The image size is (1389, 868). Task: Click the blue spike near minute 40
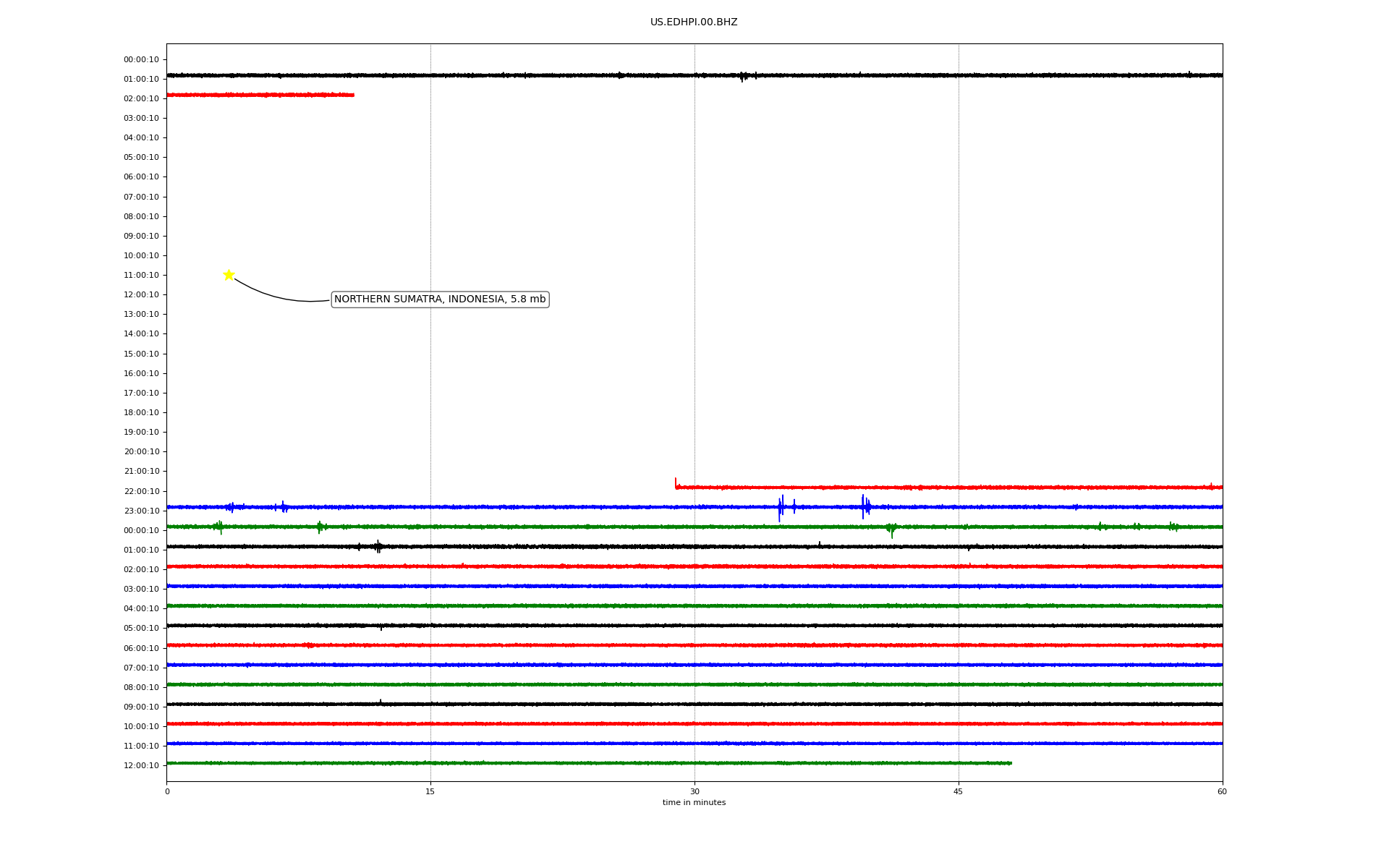click(x=863, y=506)
